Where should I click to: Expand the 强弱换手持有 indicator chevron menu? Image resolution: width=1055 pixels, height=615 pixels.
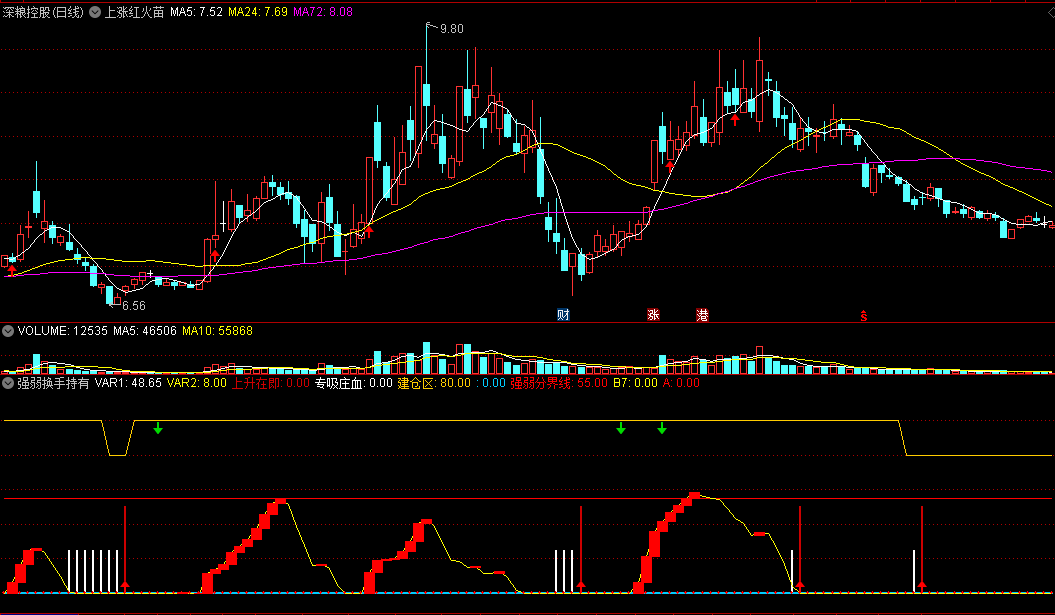click(8, 384)
